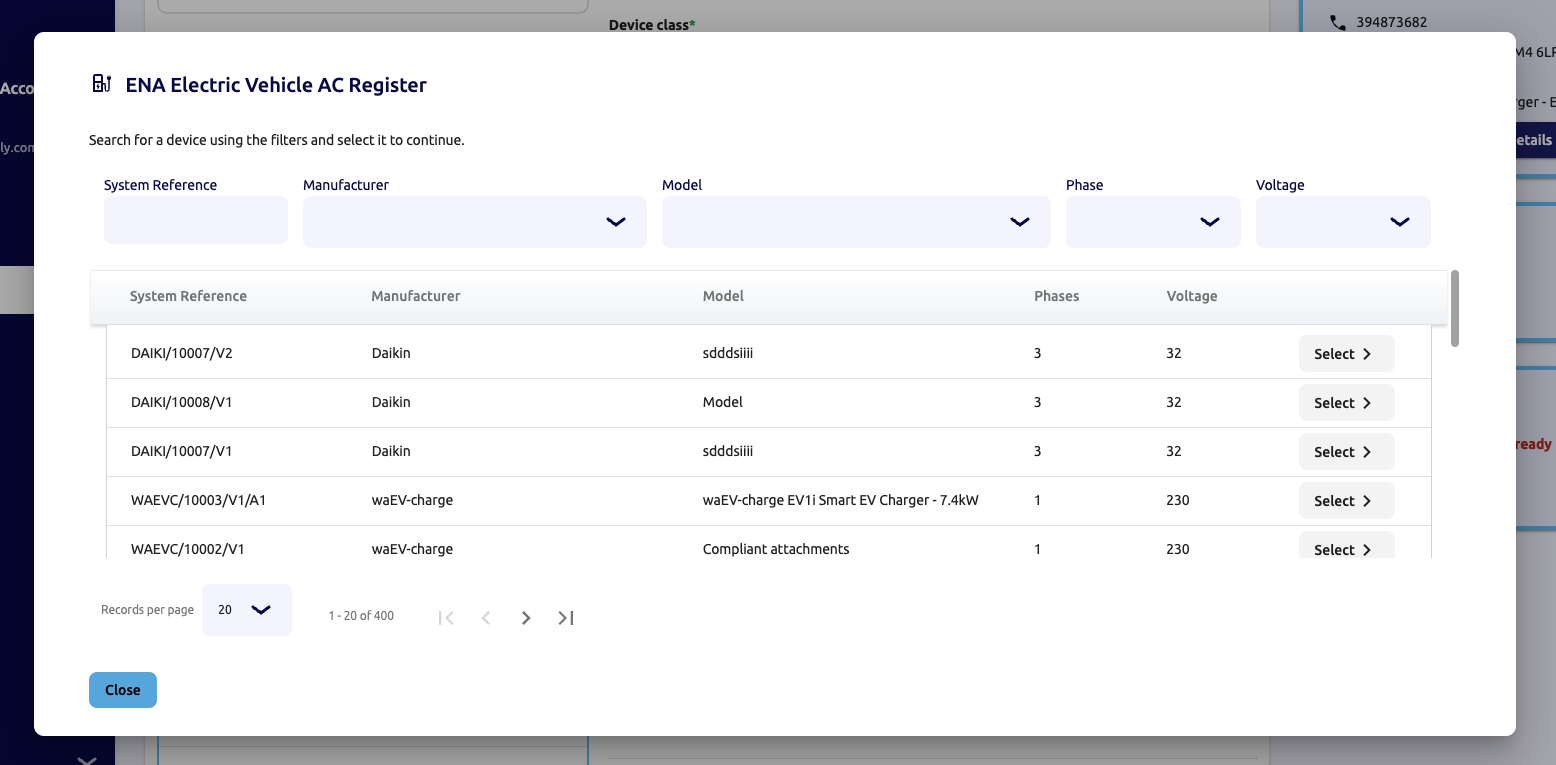
Task: Click the building icon beside the register title
Action: pyautogui.click(x=101, y=84)
